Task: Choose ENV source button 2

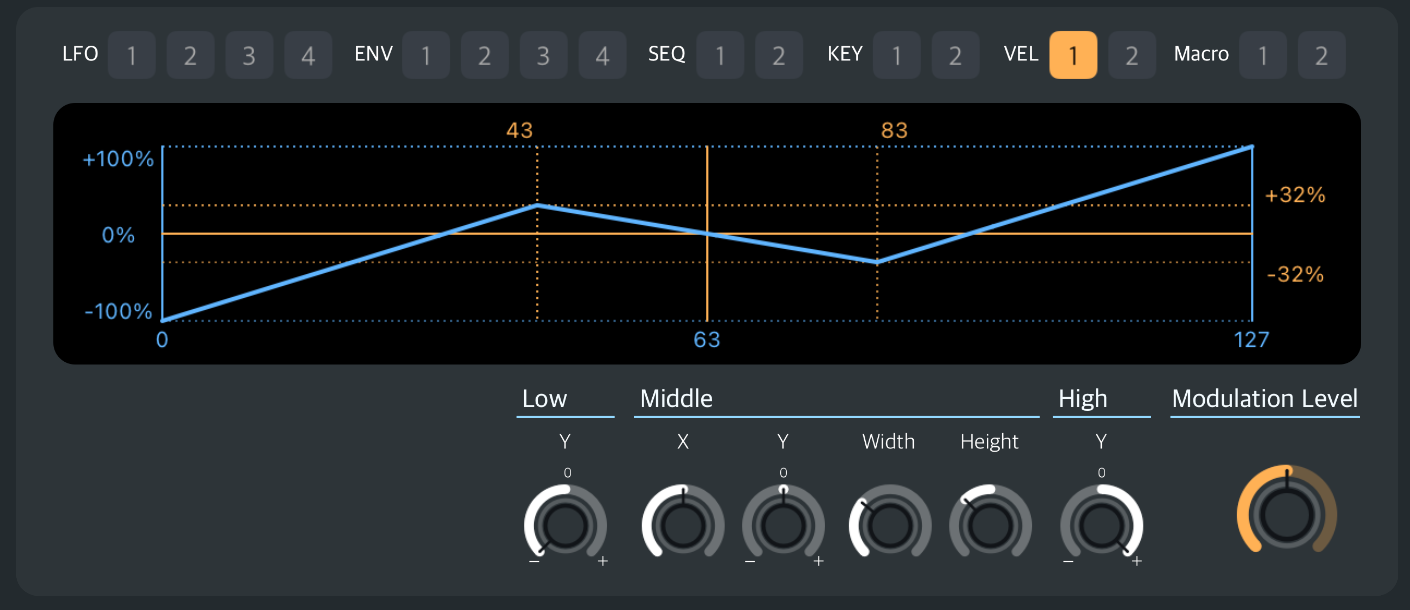Action: click(485, 55)
